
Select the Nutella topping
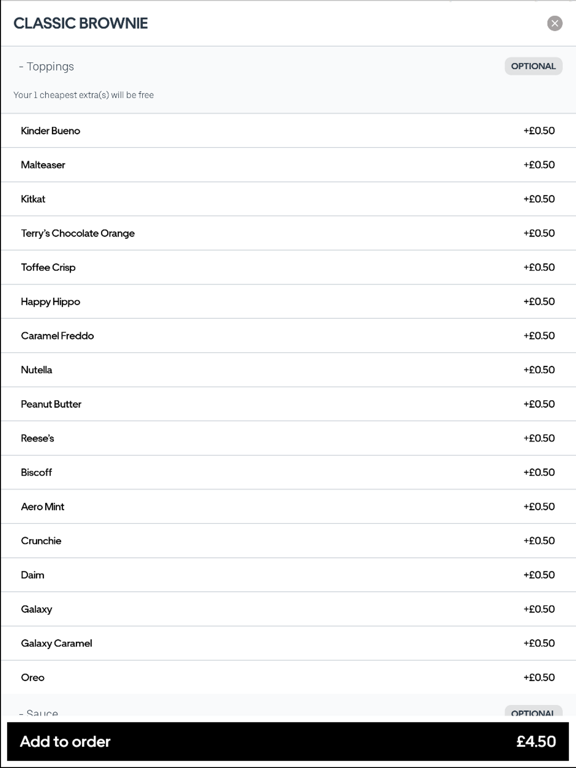(288, 370)
